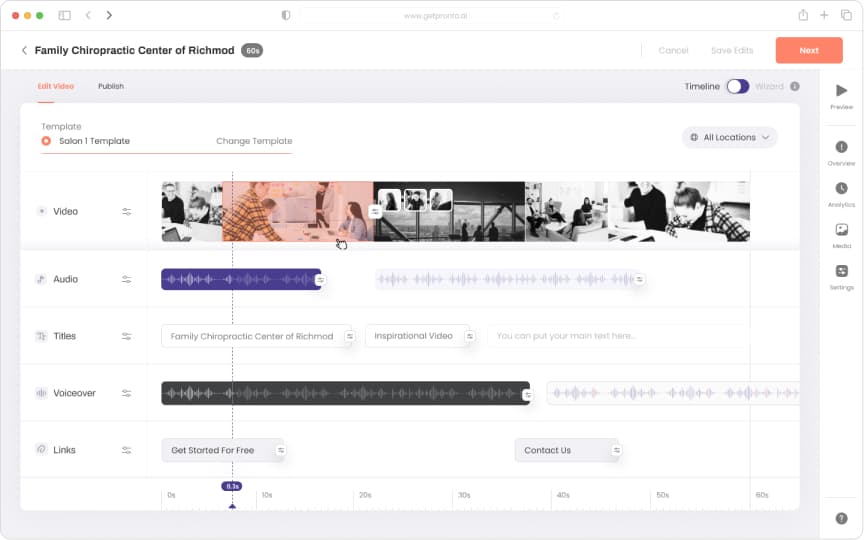Switch to the Edit Video tab
Viewport: 864px width, 540px height.
[55, 86]
